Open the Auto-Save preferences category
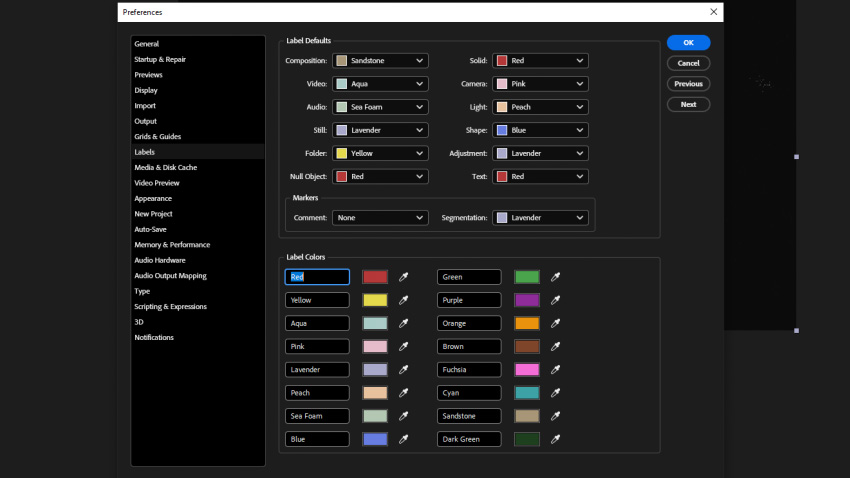 (x=153, y=229)
